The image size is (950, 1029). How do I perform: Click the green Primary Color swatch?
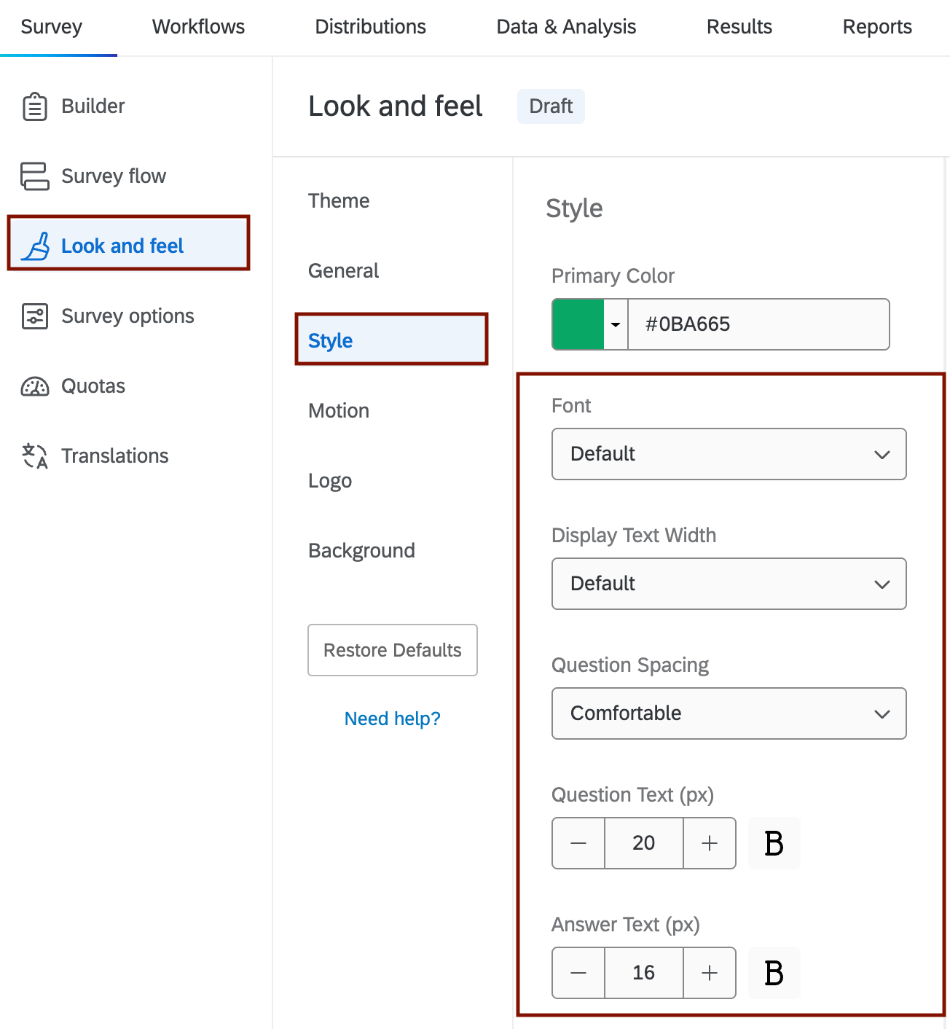[x=578, y=324]
